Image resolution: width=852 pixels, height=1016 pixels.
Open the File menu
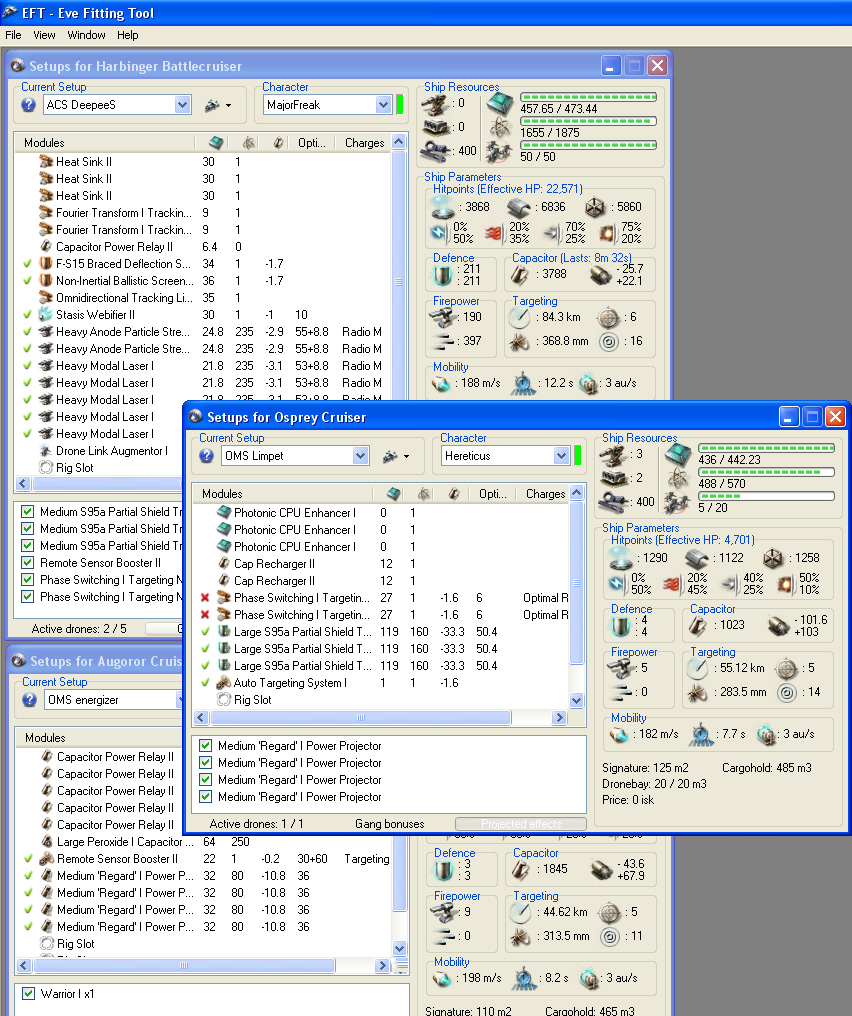[x=13, y=35]
